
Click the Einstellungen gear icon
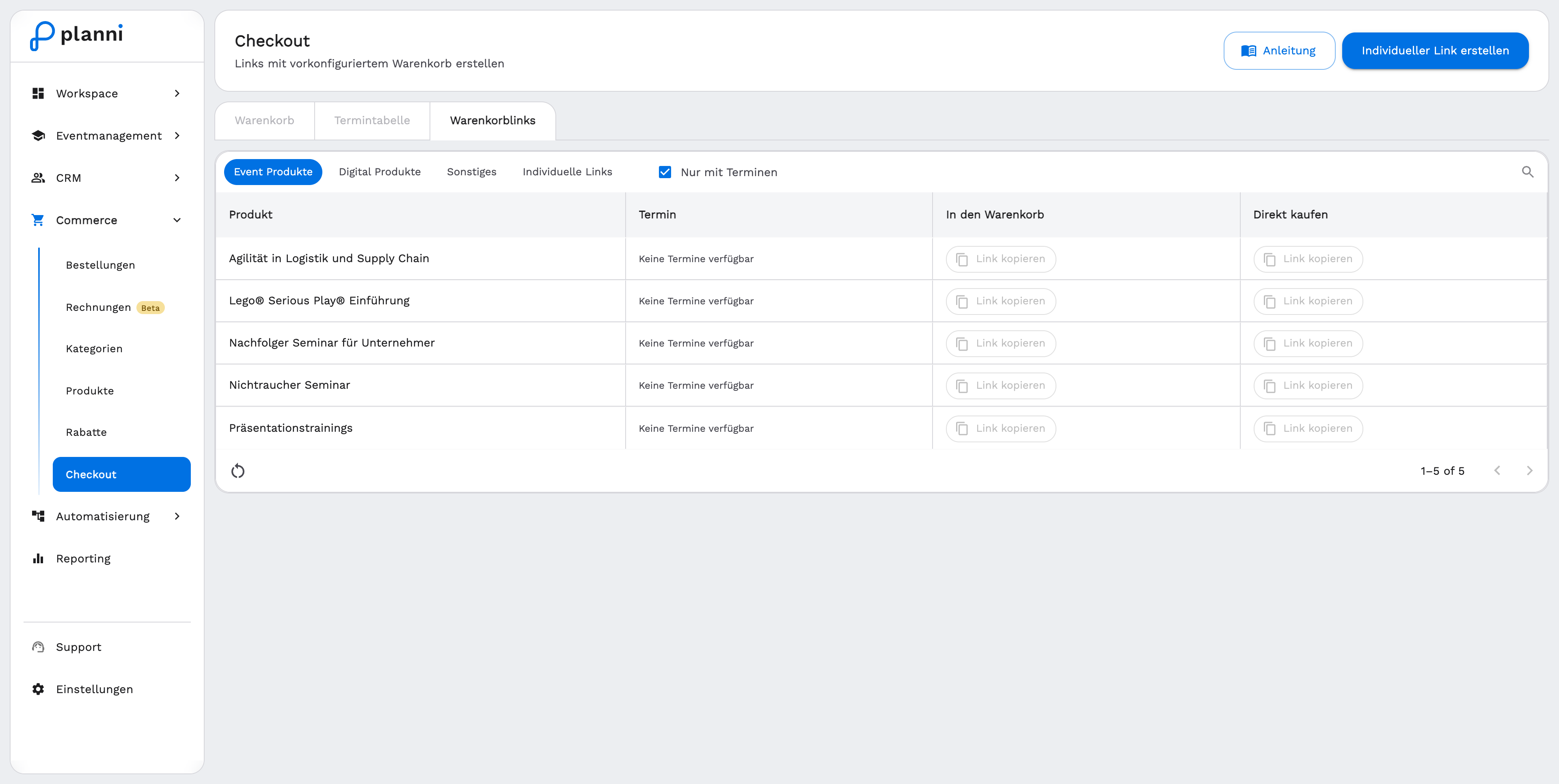[x=38, y=689]
